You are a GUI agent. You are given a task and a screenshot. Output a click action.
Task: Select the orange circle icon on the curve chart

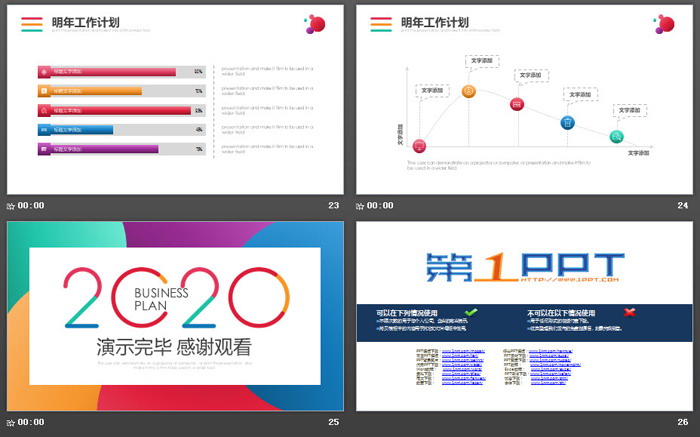pyautogui.click(x=468, y=91)
